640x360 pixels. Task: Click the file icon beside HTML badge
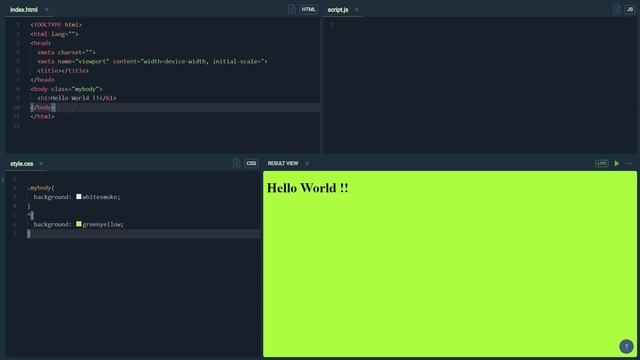click(x=291, y=9)
